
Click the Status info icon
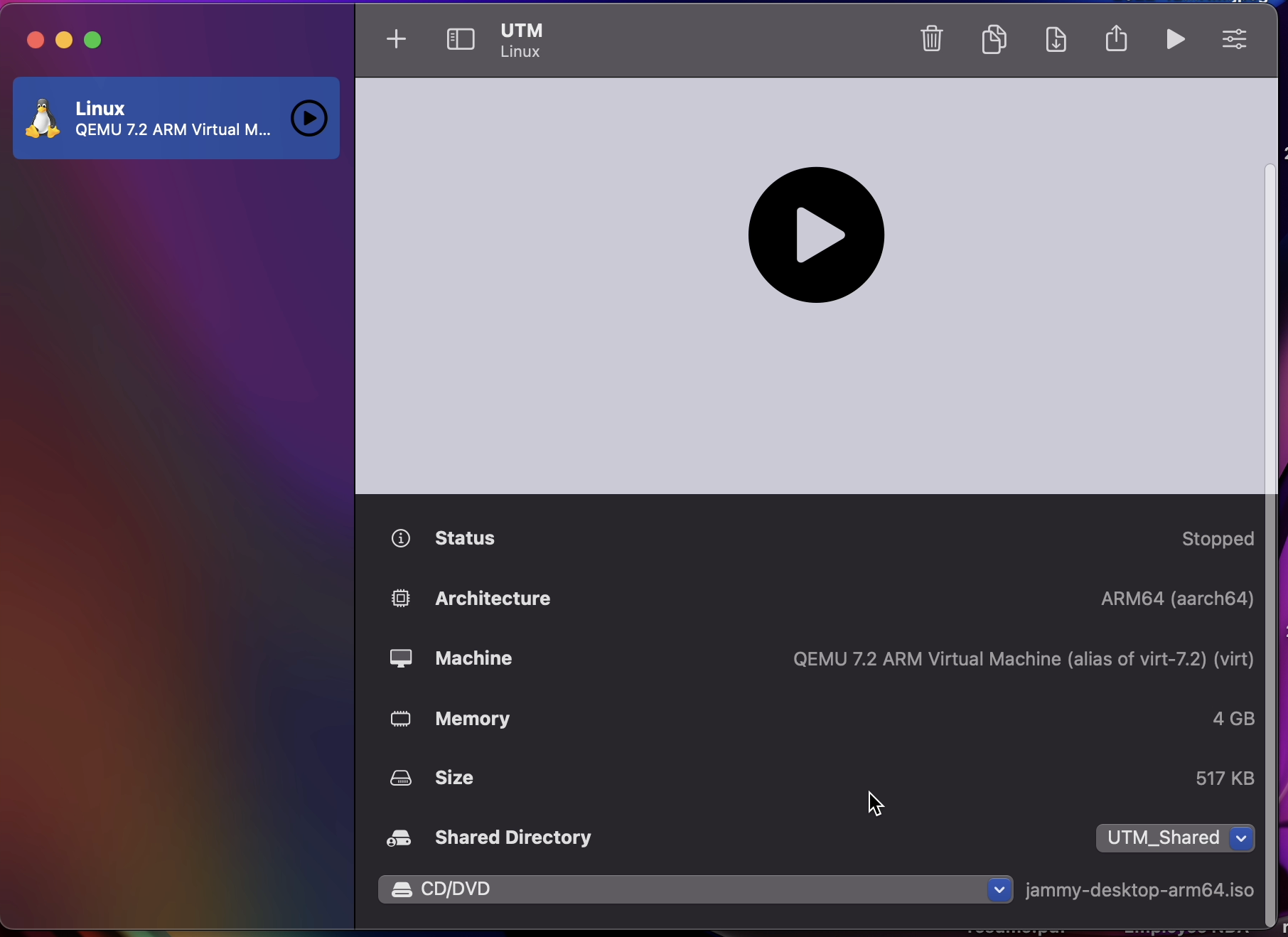401,539
